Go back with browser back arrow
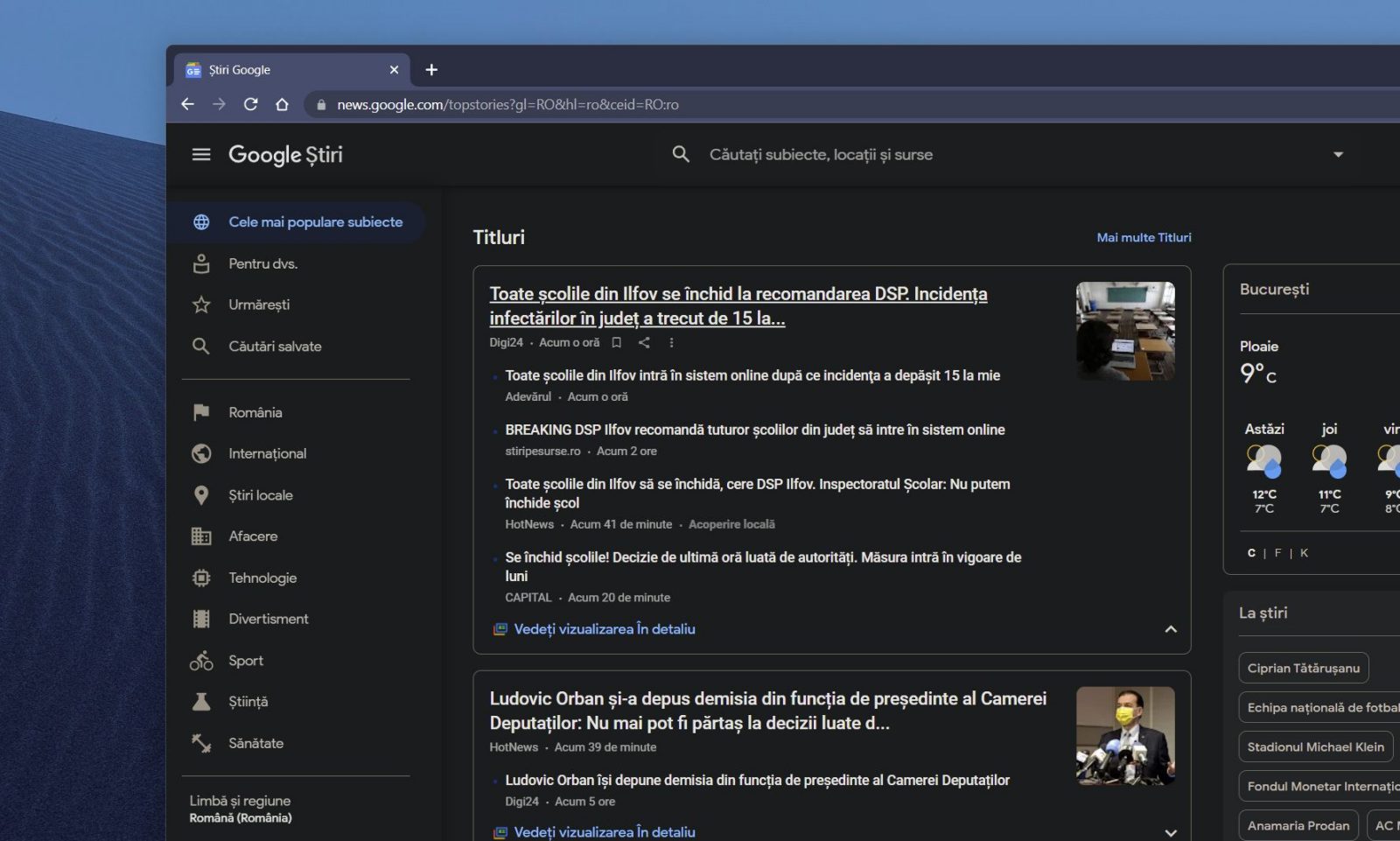The height and width of the screenshot is (841, 1400). click(x=187, y=104)
